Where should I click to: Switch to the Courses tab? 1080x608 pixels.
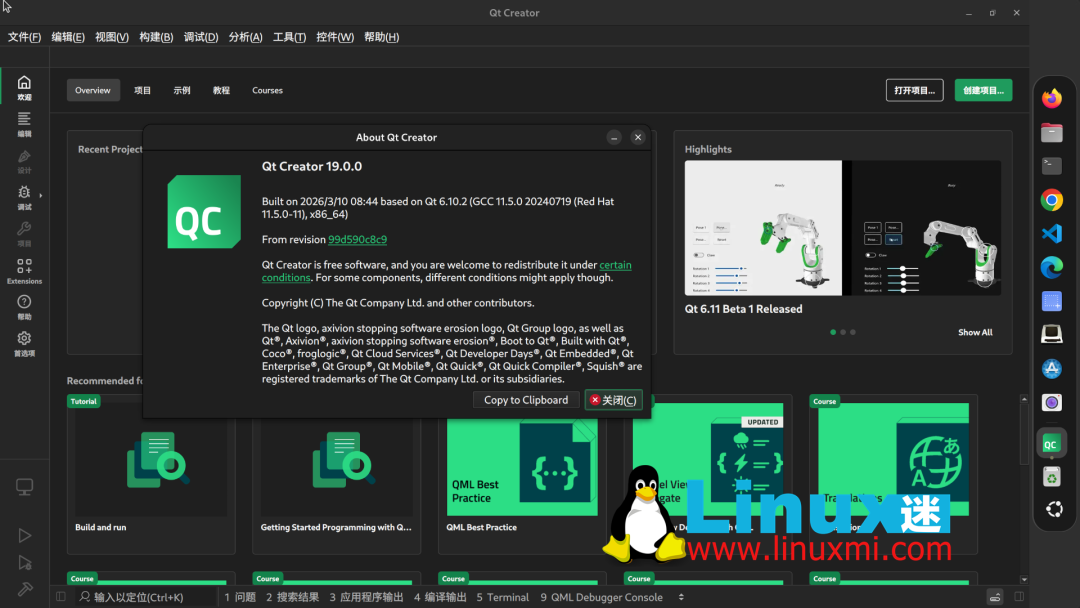(x=267, y=90)
